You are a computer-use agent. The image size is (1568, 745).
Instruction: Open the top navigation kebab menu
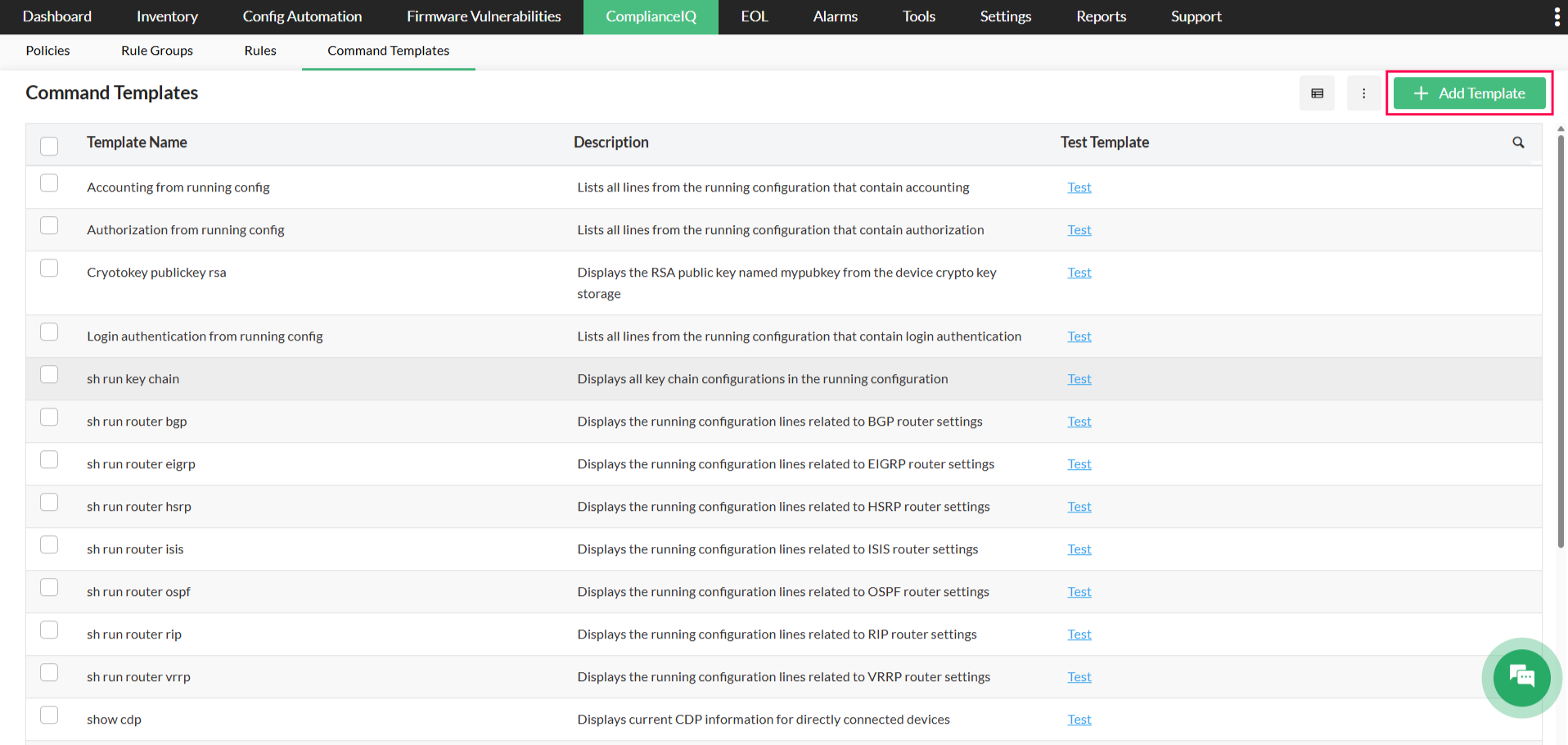click(1557, 16)
